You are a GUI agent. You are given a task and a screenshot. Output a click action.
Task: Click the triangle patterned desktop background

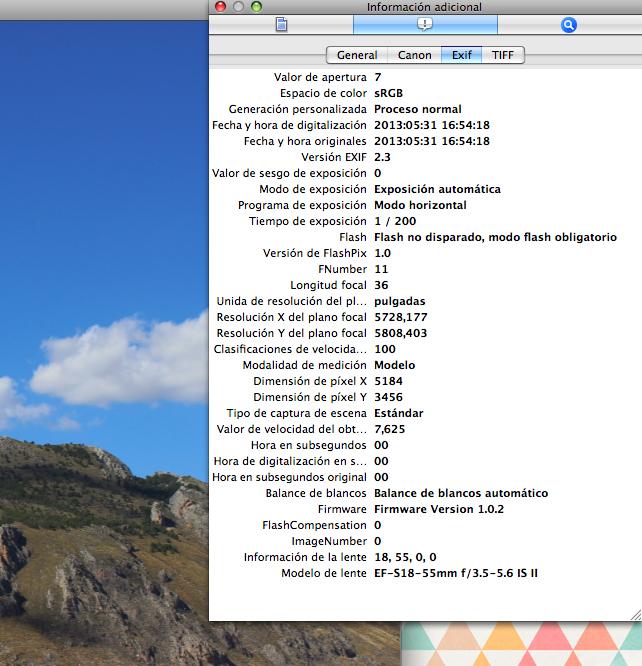click(x=520, y=645)
